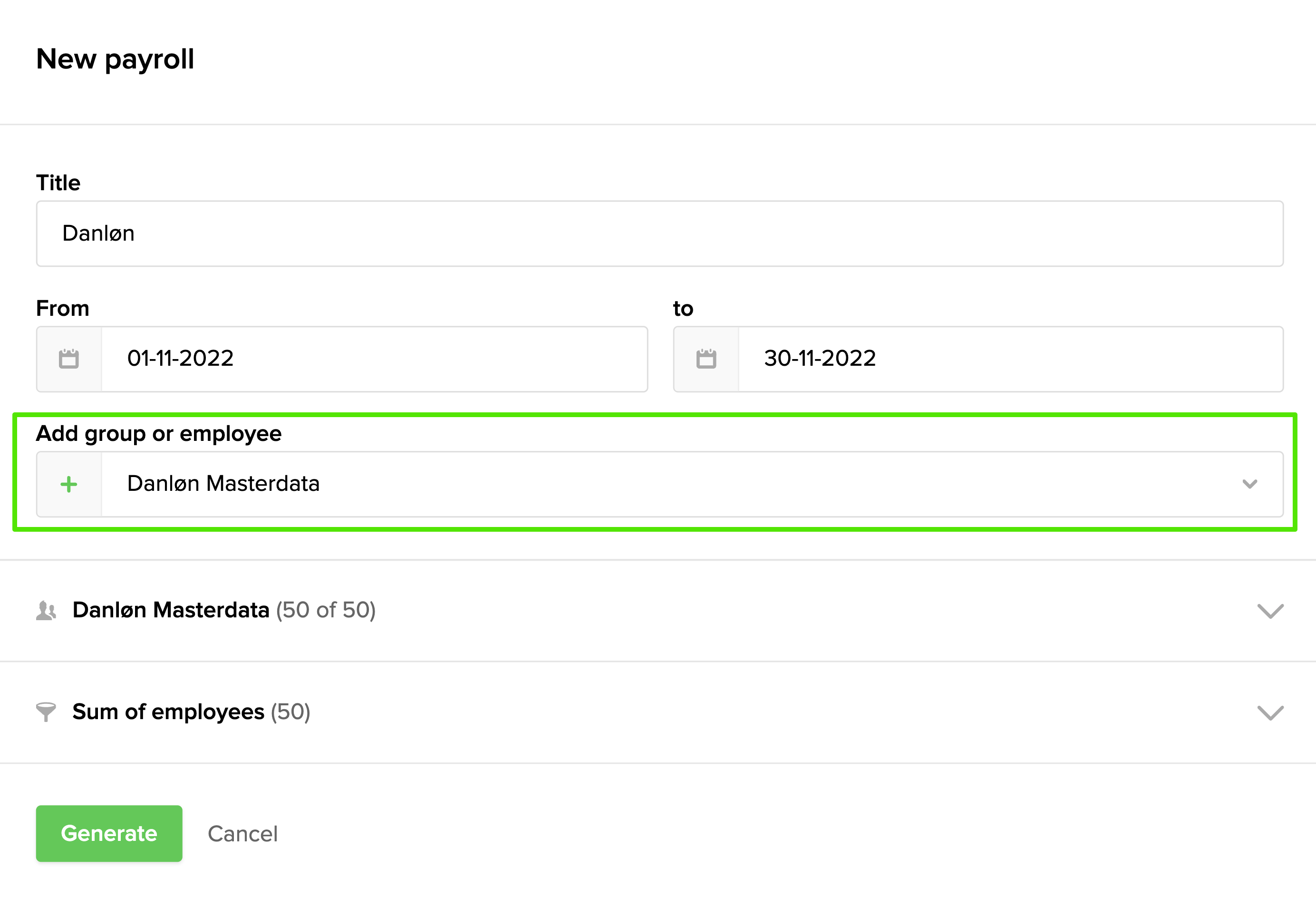Click the New payroll heading
The image size is (1316, 897).
tap(115, 59)
